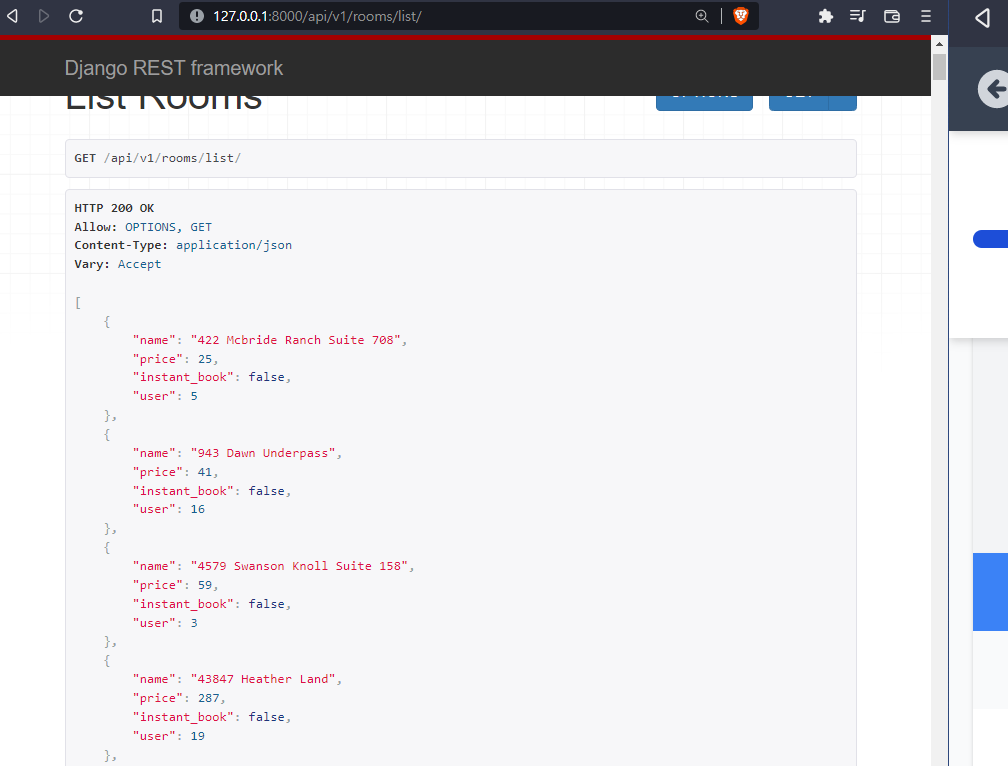Click the Vary: Accept header line
This screenshot has height=766, width=1008.
pos(118,264)
